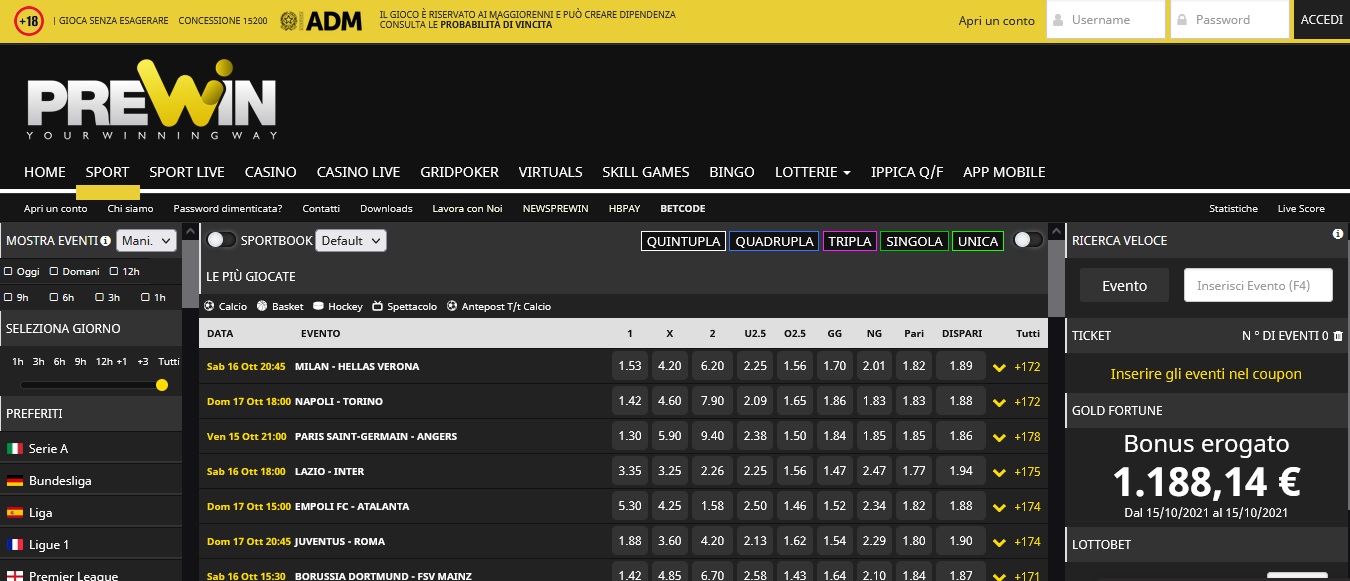Image resolution: width=1350 pixels, height=581 pixels.
Task: Click the German flag for Bundesliga
Action: [15, 481]
